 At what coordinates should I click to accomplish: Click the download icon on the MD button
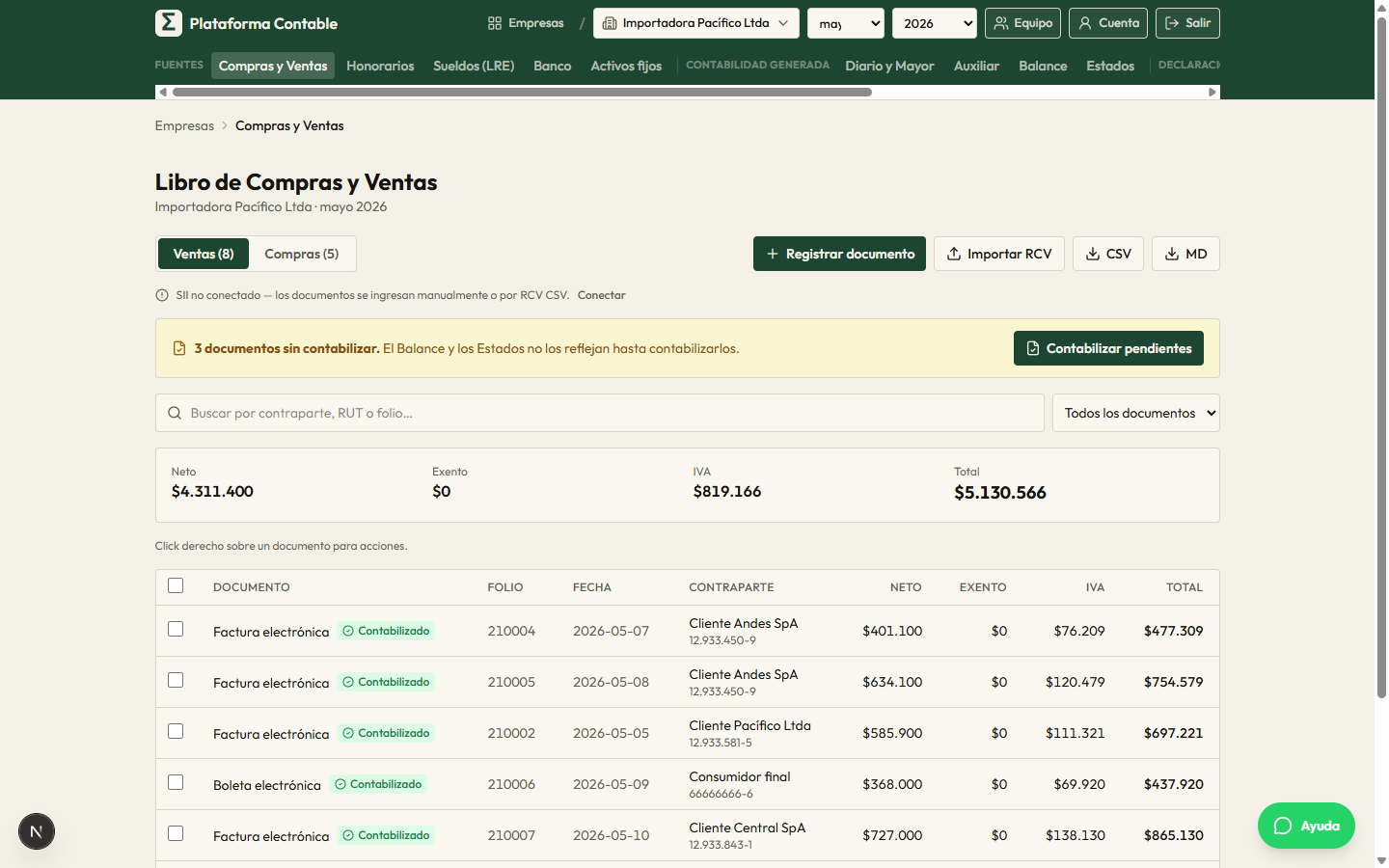click(x=1172, y=254)
